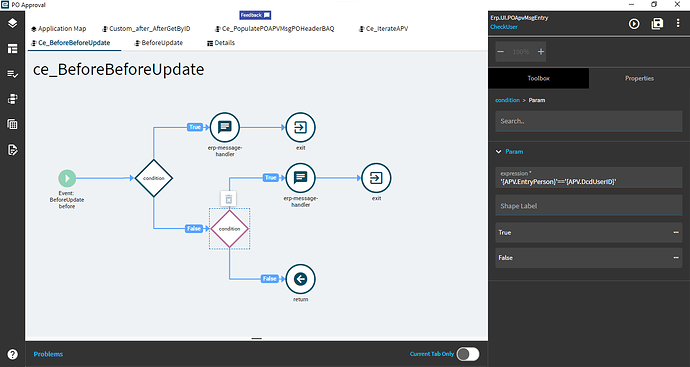This screenshot has width=690, height=367.
Task: Click the Search input in Toolbox
Action: (589, 121)
